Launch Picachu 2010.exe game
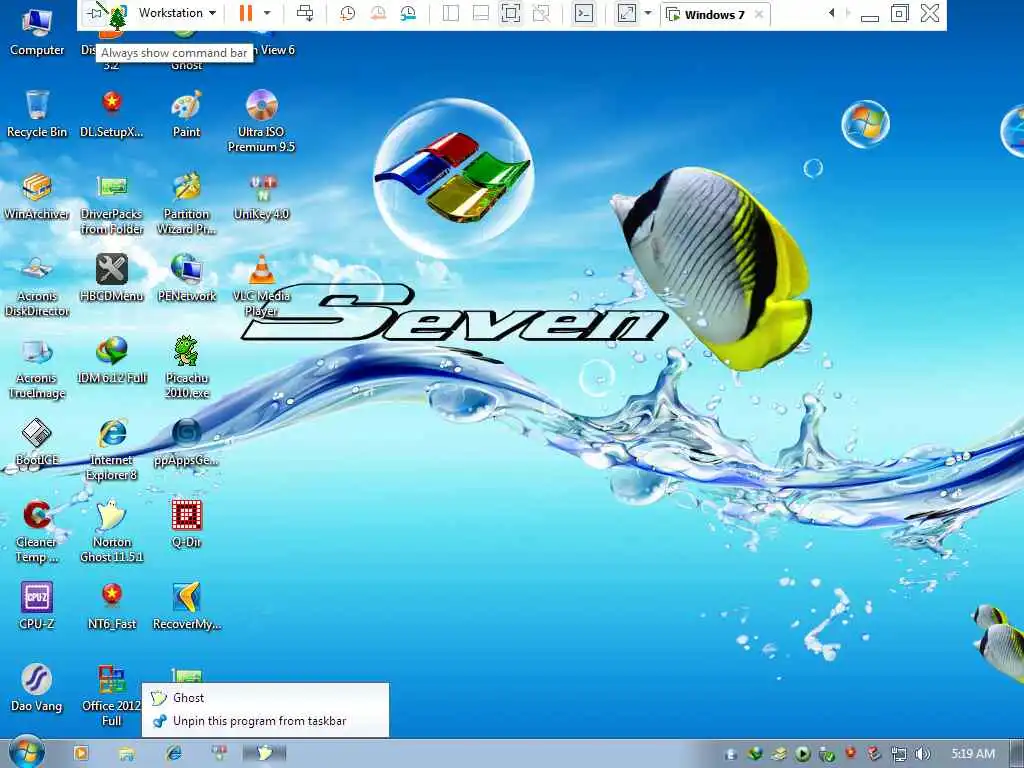 click(186, 368)
